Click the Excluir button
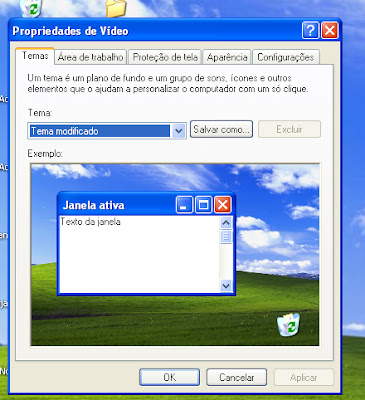Viewport: 365px width, 400px height. (289, 129)
